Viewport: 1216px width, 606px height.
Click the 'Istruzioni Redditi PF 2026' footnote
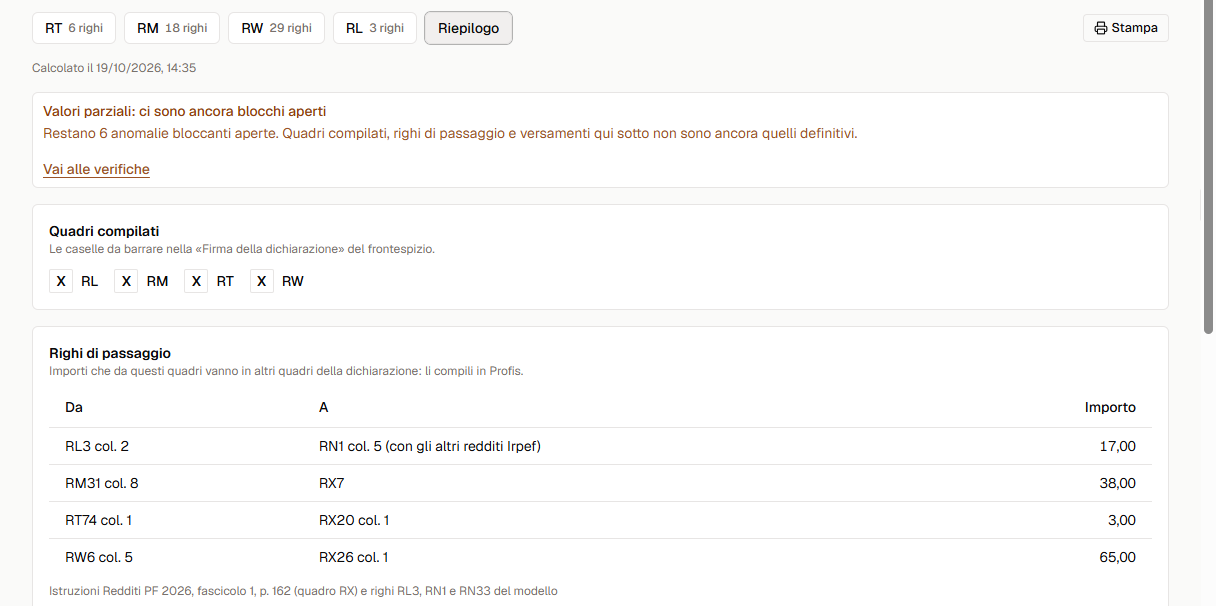303,591
